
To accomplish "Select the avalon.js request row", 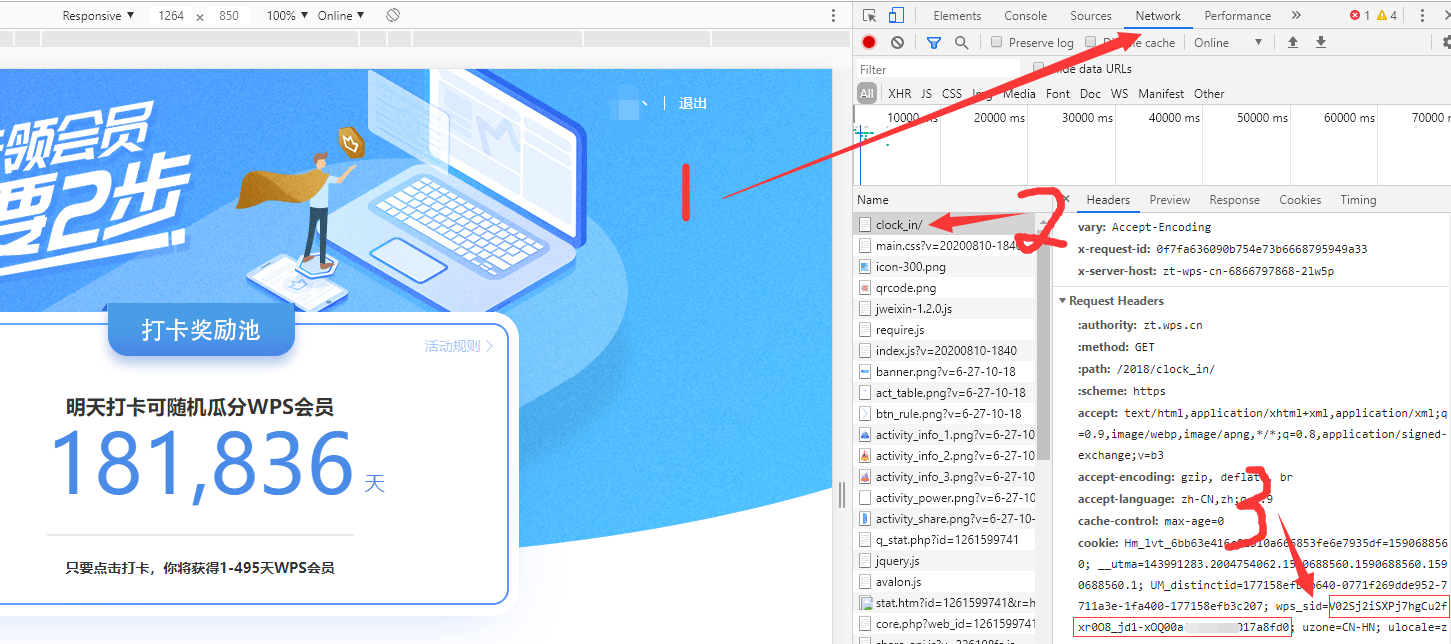I will [944, 582].
